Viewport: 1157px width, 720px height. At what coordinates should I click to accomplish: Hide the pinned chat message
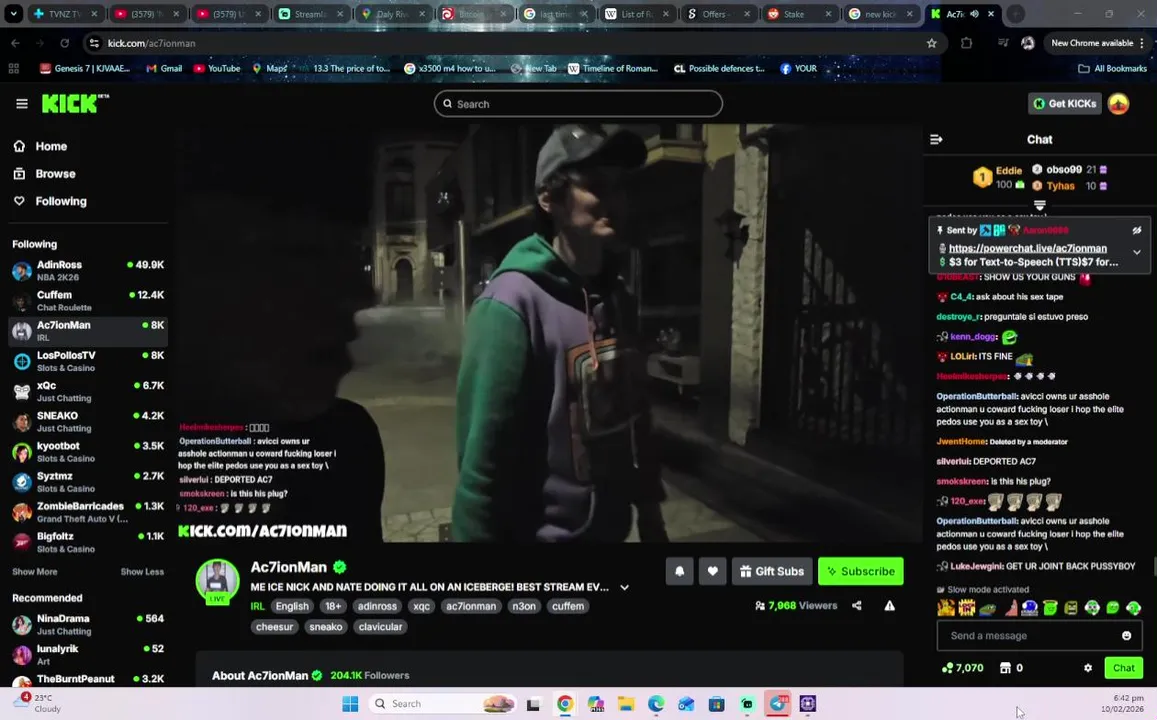coord(1137,230)
